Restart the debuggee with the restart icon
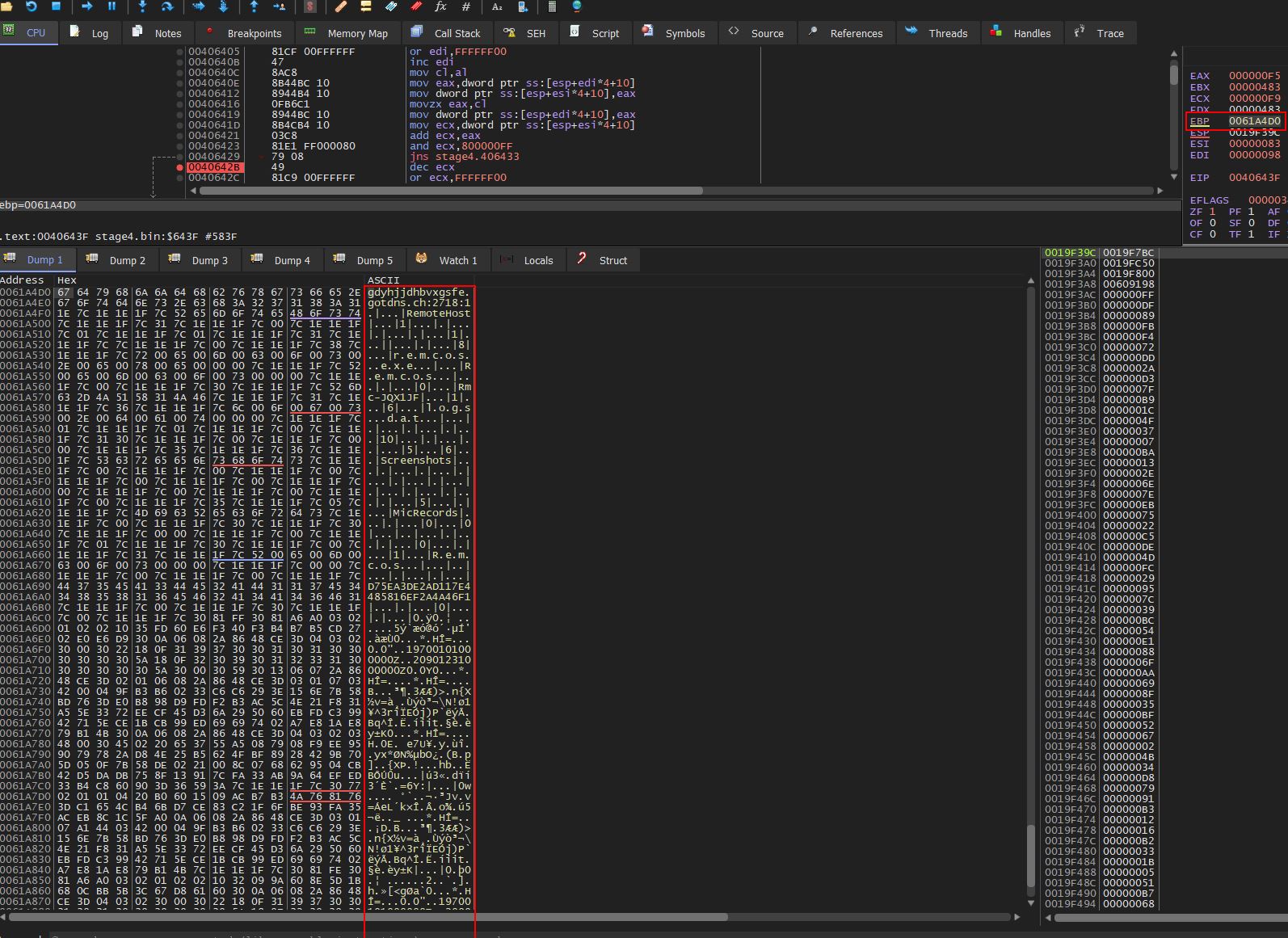 click(32, 6)
